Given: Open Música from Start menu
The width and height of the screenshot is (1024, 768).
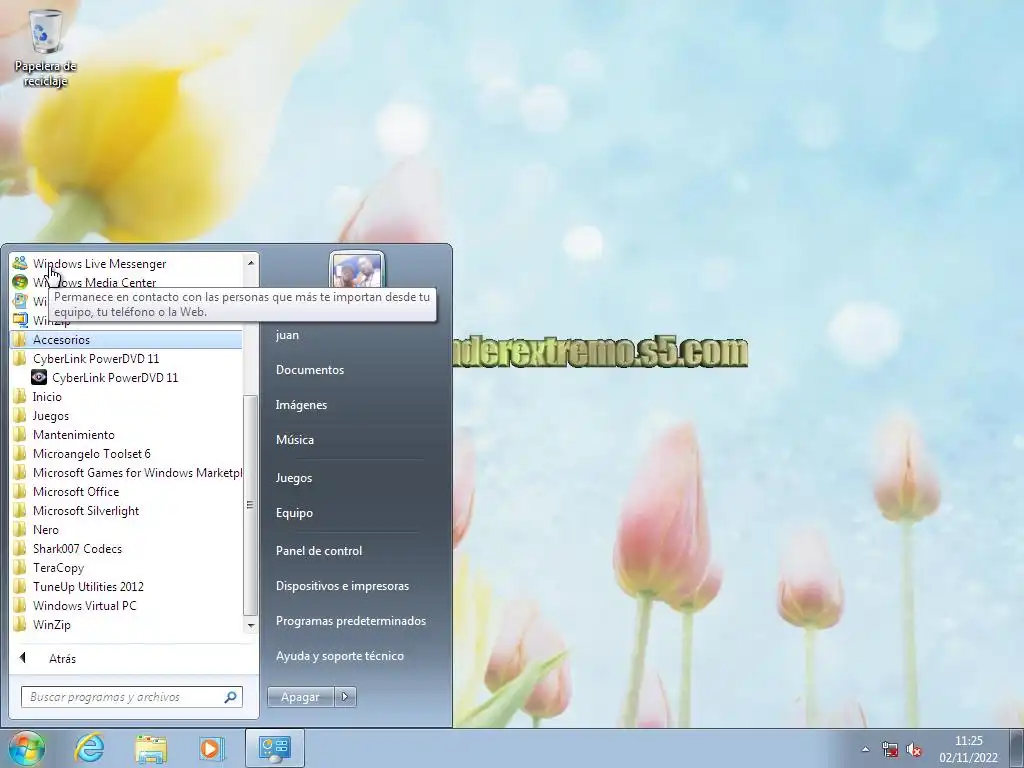Looking at the screenshot, I should (x=295, y=440).
